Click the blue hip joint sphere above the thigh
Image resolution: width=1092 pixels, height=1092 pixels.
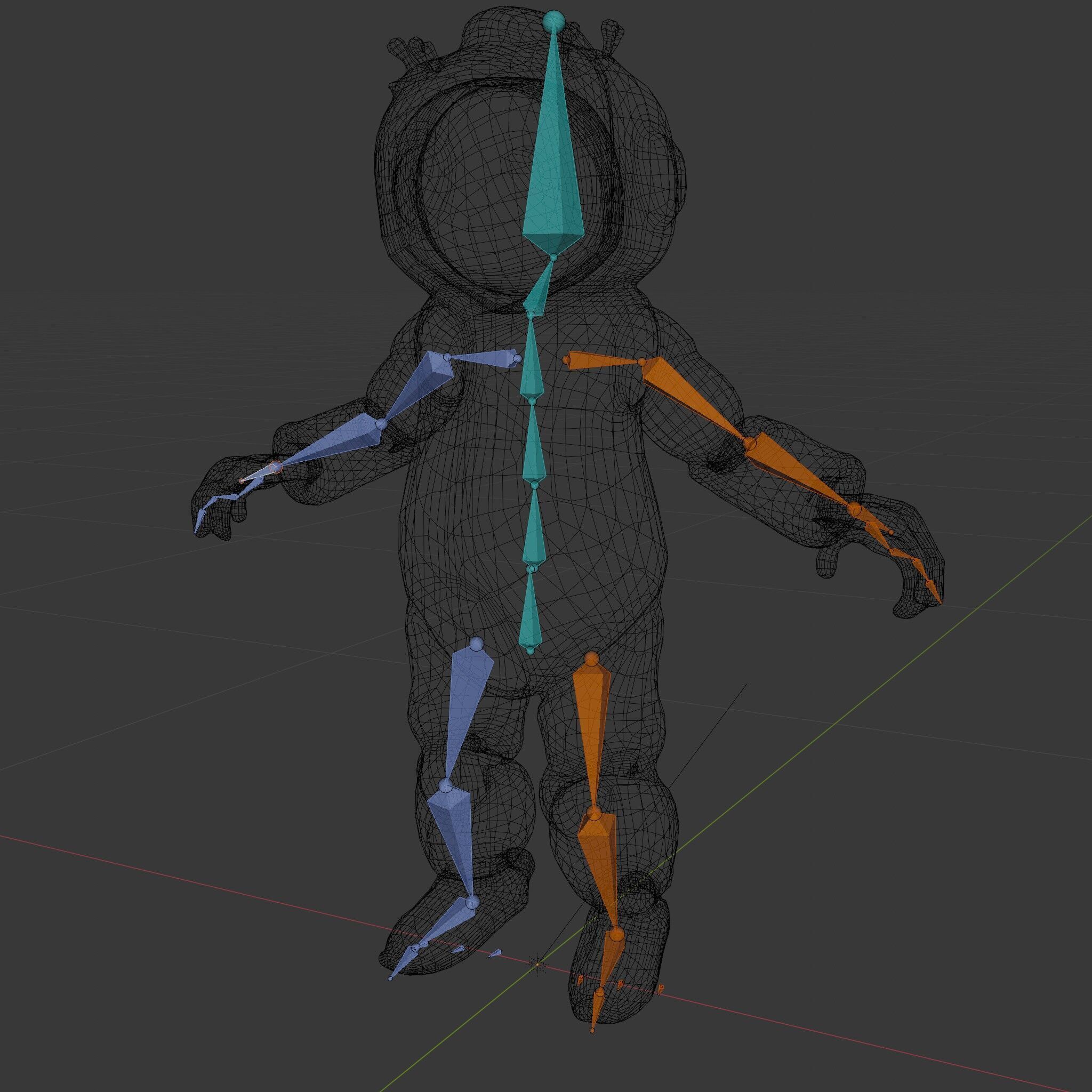[x=478, y=644]
